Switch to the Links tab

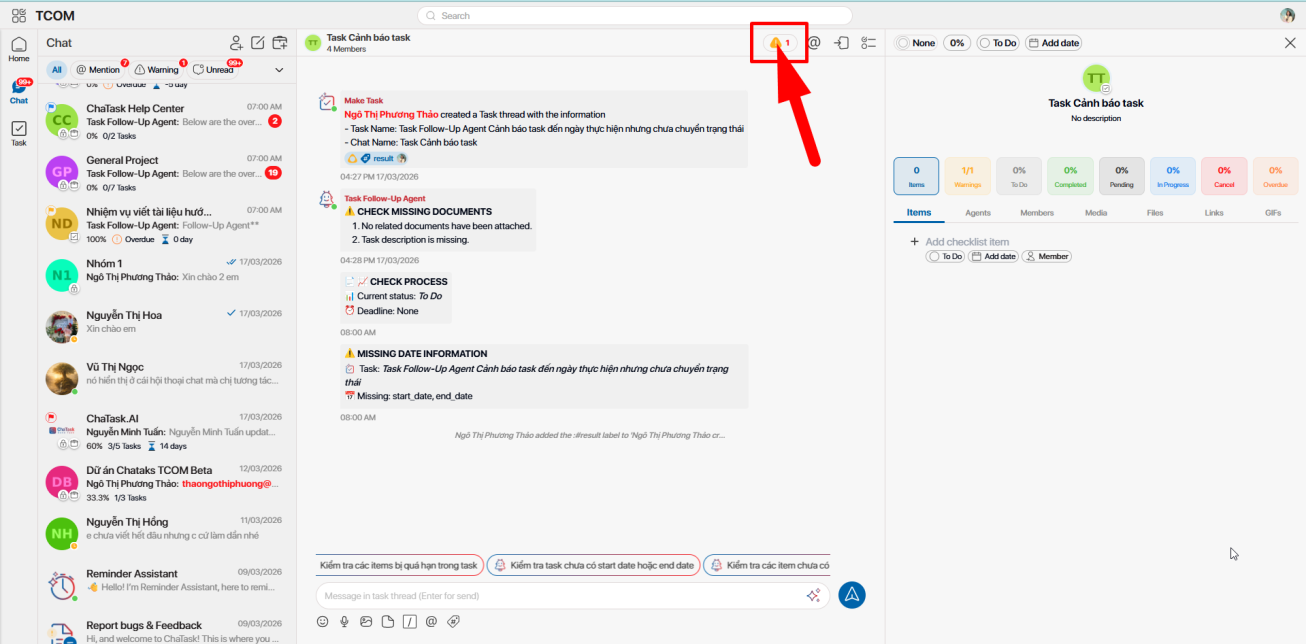(1214, 213)
